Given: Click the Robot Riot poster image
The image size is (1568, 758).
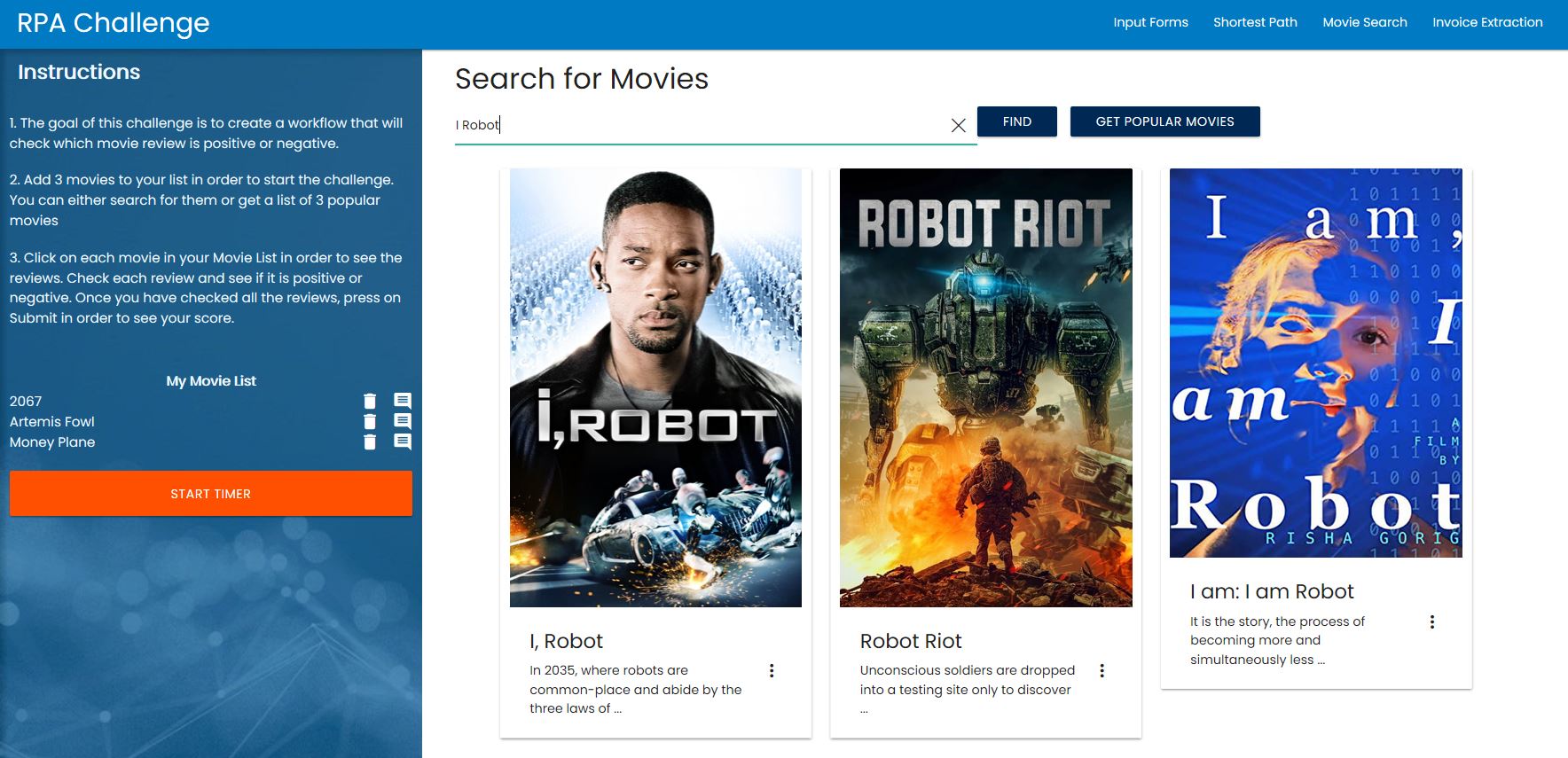Looking at the screenshot, I should (985, 387).
